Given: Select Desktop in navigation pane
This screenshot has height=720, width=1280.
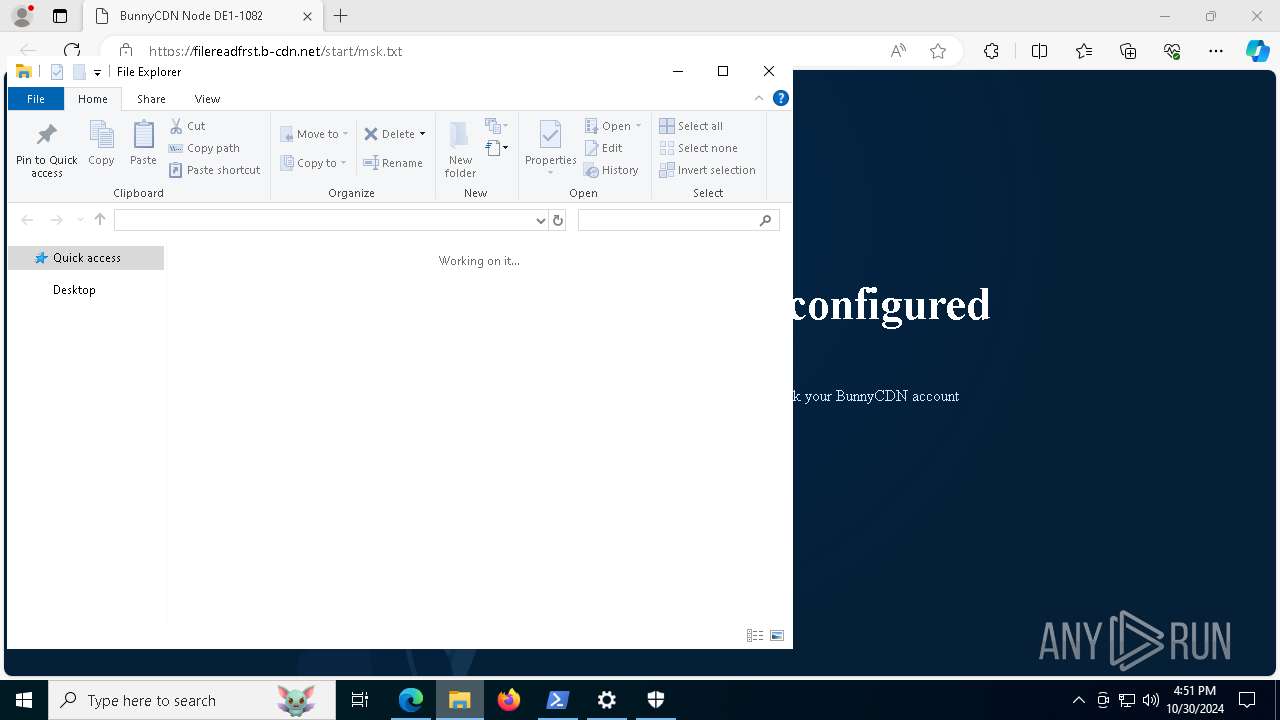Looking at the screenshot, I should tap(74, 290).
